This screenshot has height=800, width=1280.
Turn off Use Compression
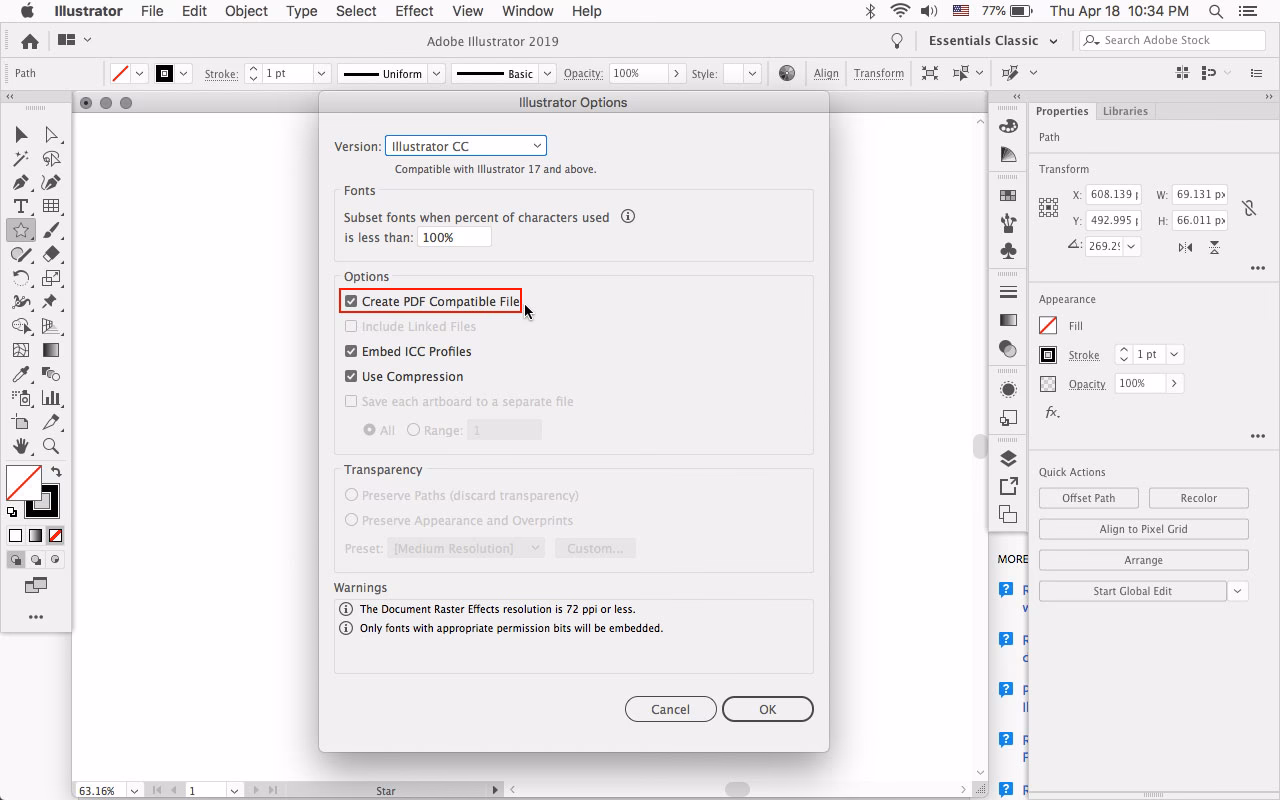click(x=351, y=376)
